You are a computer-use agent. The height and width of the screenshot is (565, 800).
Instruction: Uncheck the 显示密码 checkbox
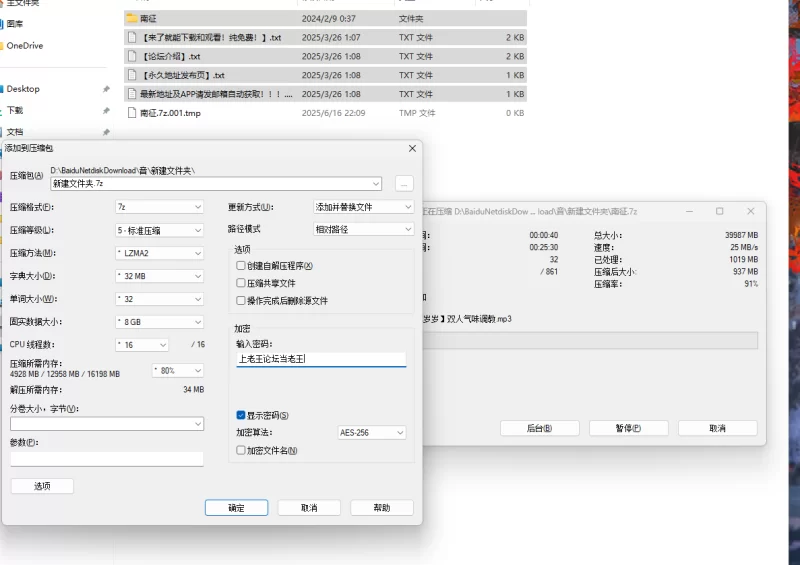coord(241,415)
